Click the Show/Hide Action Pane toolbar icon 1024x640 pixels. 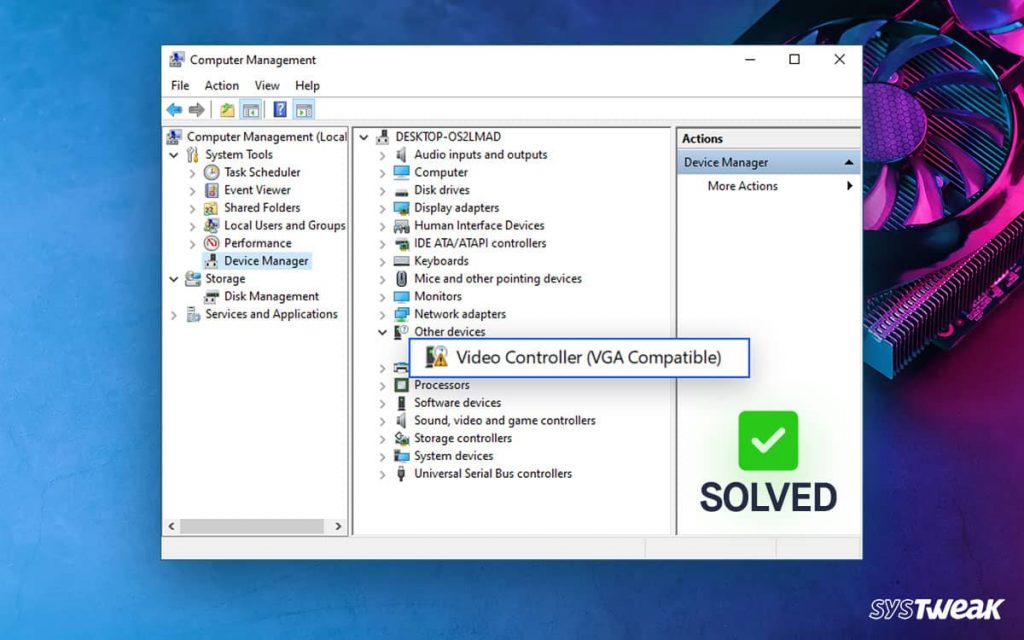303,110
